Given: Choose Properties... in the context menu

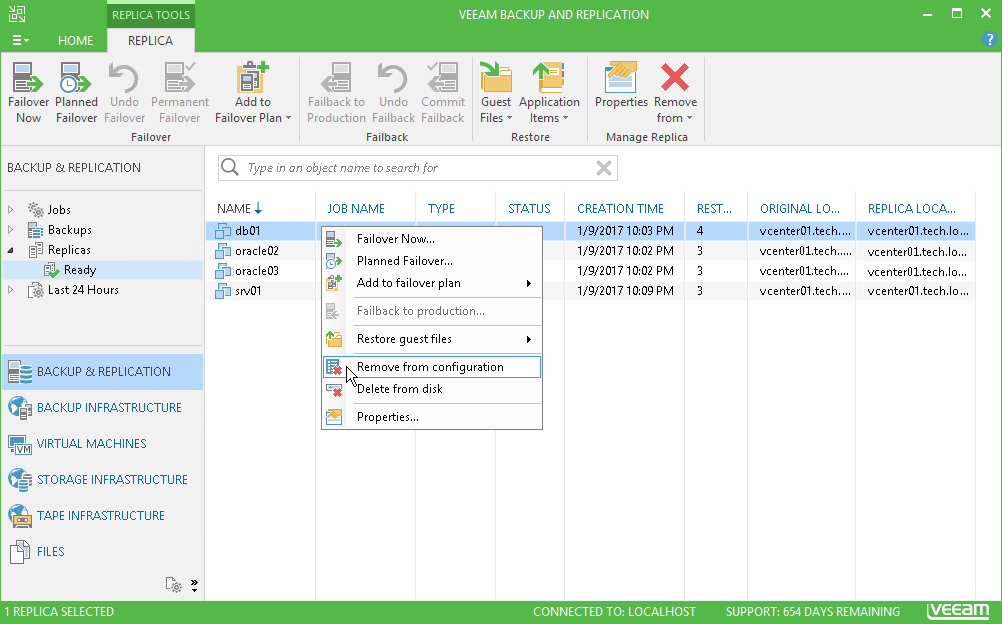Looking at the screenshot, I should click(431, 417).
